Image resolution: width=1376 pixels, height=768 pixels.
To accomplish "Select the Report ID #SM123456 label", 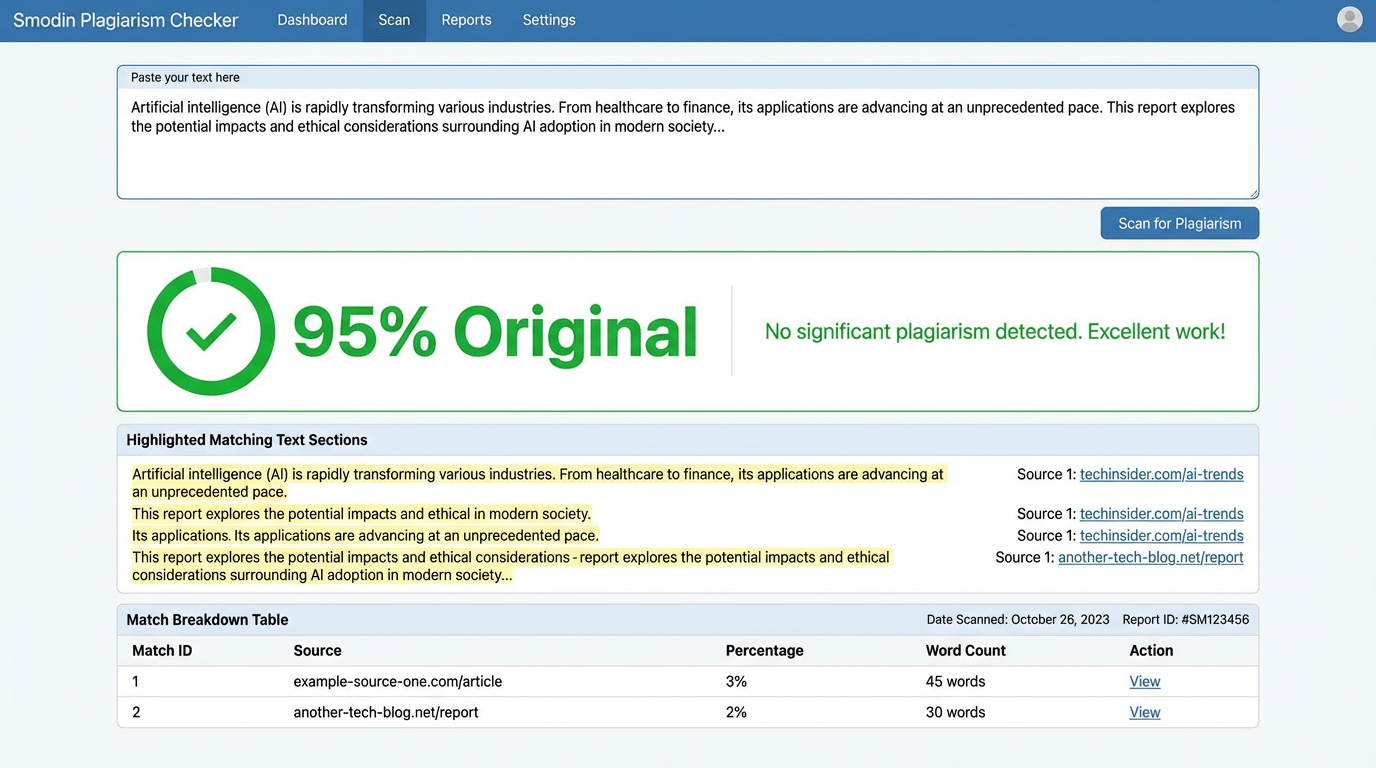I will tap(1185, 620).
